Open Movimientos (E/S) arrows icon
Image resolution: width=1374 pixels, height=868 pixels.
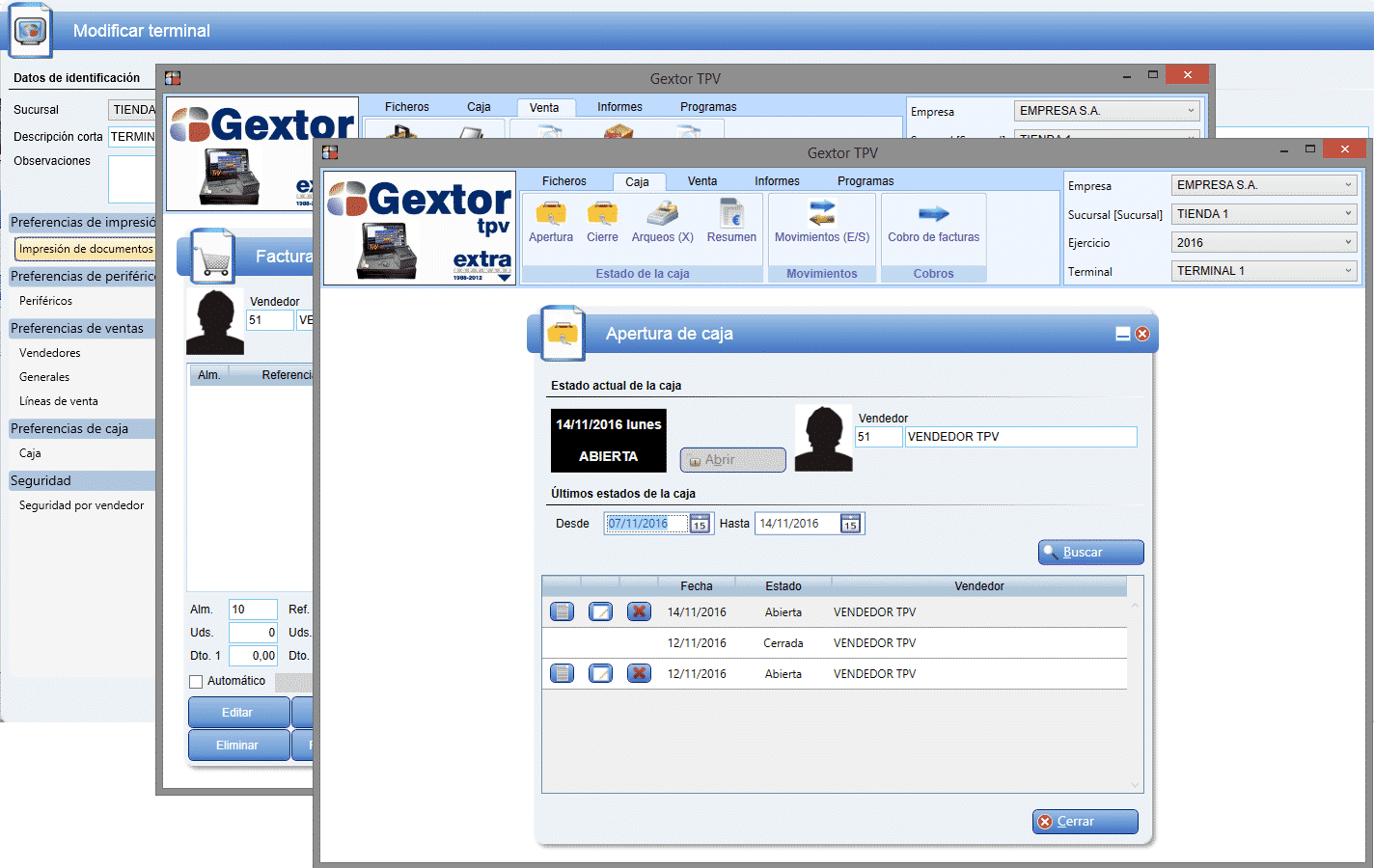(822, 212)
